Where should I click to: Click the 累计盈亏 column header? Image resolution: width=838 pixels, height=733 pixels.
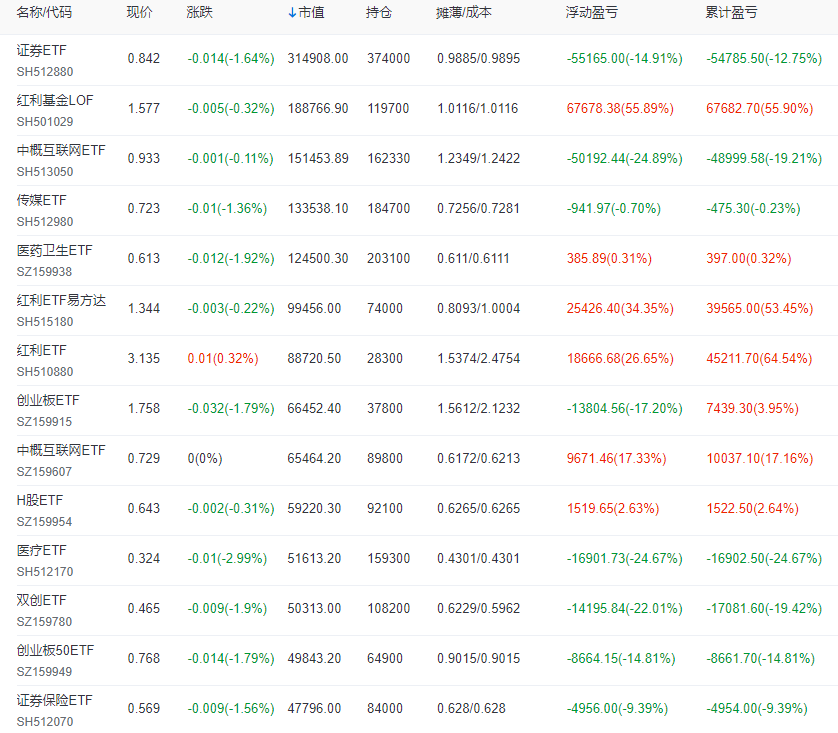coord(731,12)
